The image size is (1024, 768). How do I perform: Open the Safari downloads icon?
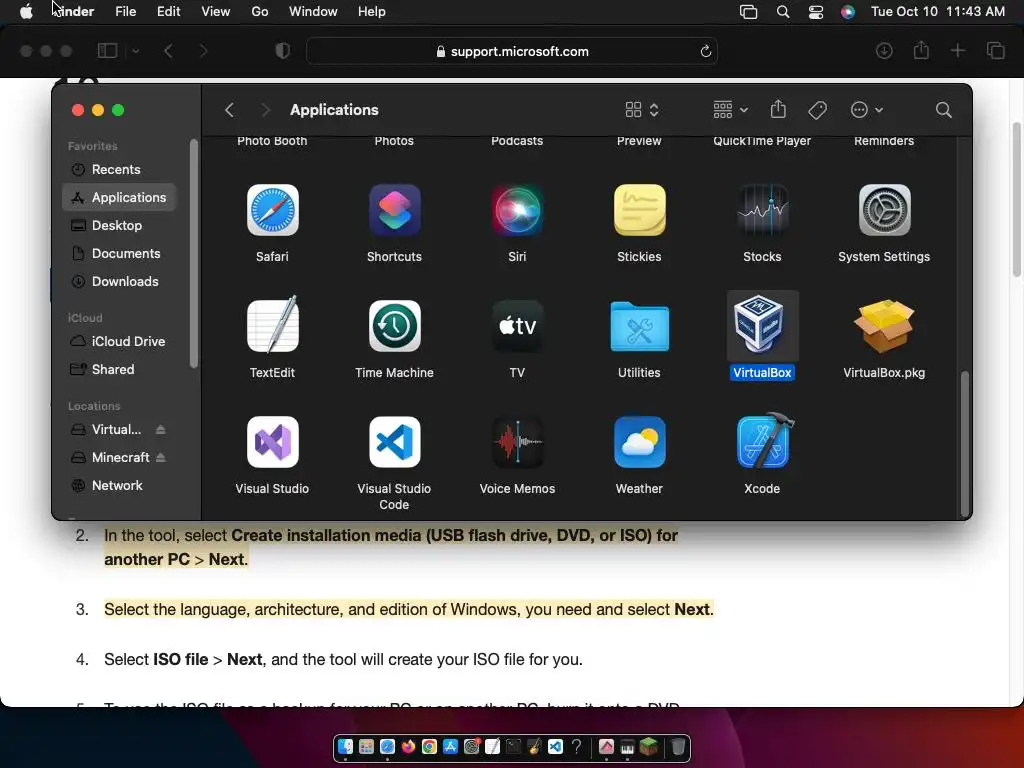point(884,51)
